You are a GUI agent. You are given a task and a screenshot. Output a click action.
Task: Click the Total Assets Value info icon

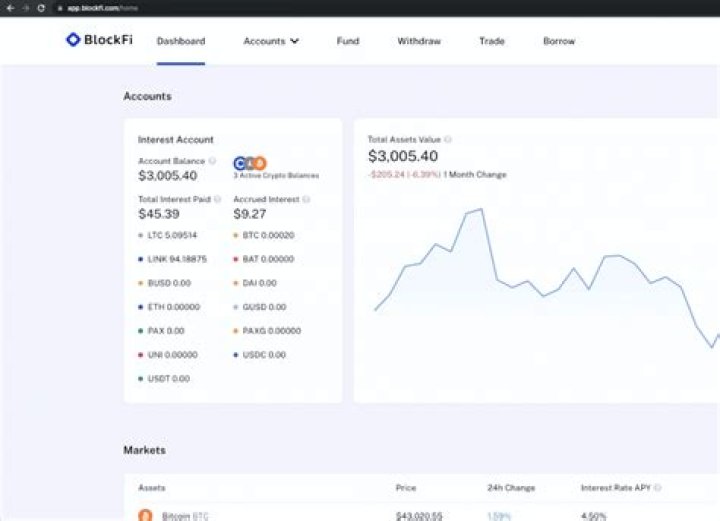click(448, 139)
